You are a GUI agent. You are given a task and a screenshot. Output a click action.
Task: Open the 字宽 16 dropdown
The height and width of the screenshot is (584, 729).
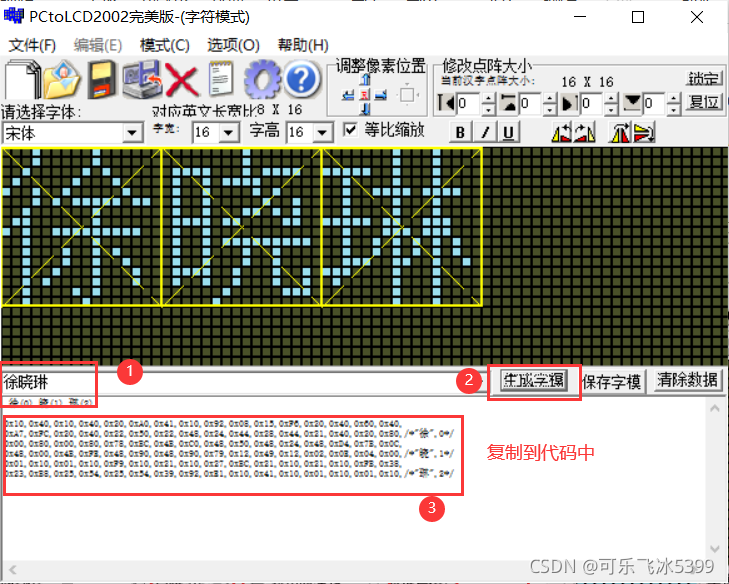(x=228, y=133)
